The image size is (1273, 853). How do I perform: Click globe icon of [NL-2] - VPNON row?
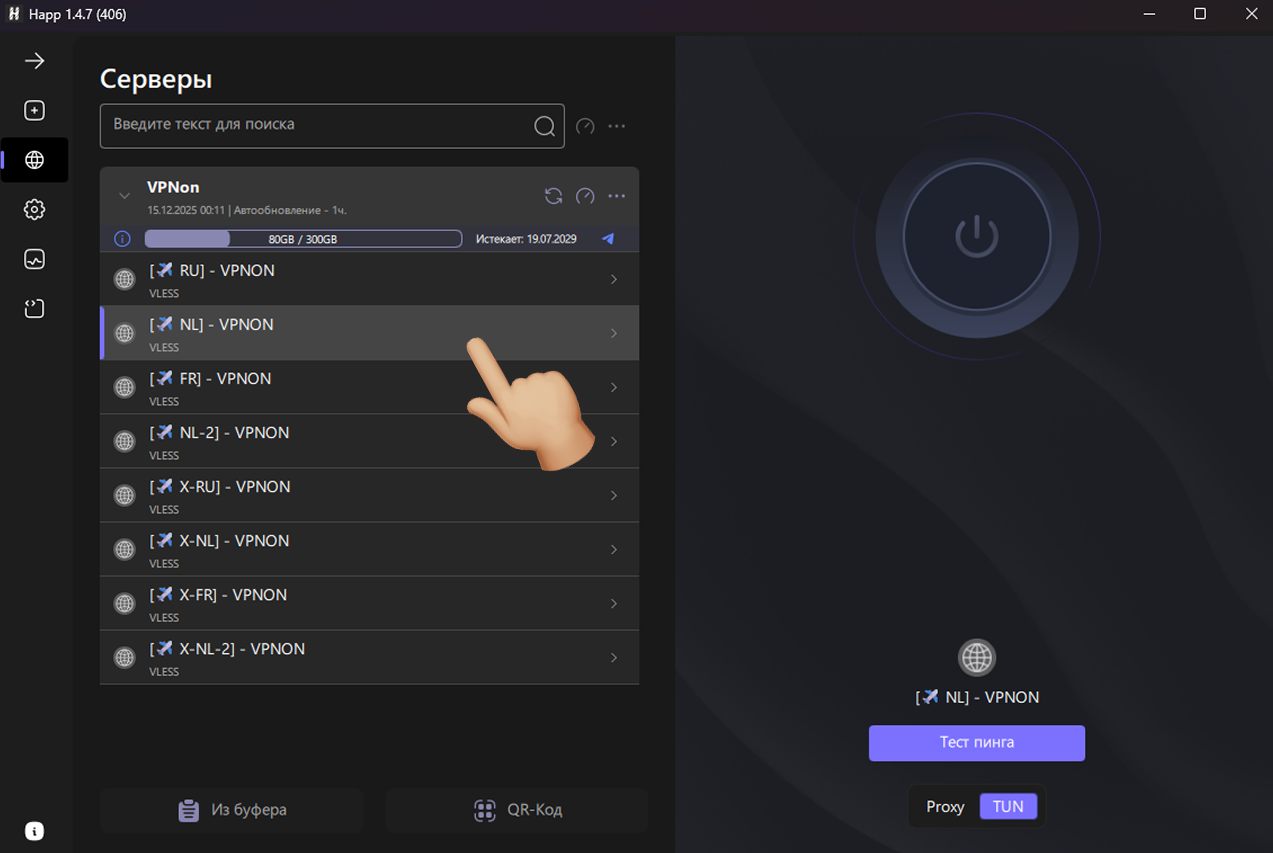click(125, 441)
